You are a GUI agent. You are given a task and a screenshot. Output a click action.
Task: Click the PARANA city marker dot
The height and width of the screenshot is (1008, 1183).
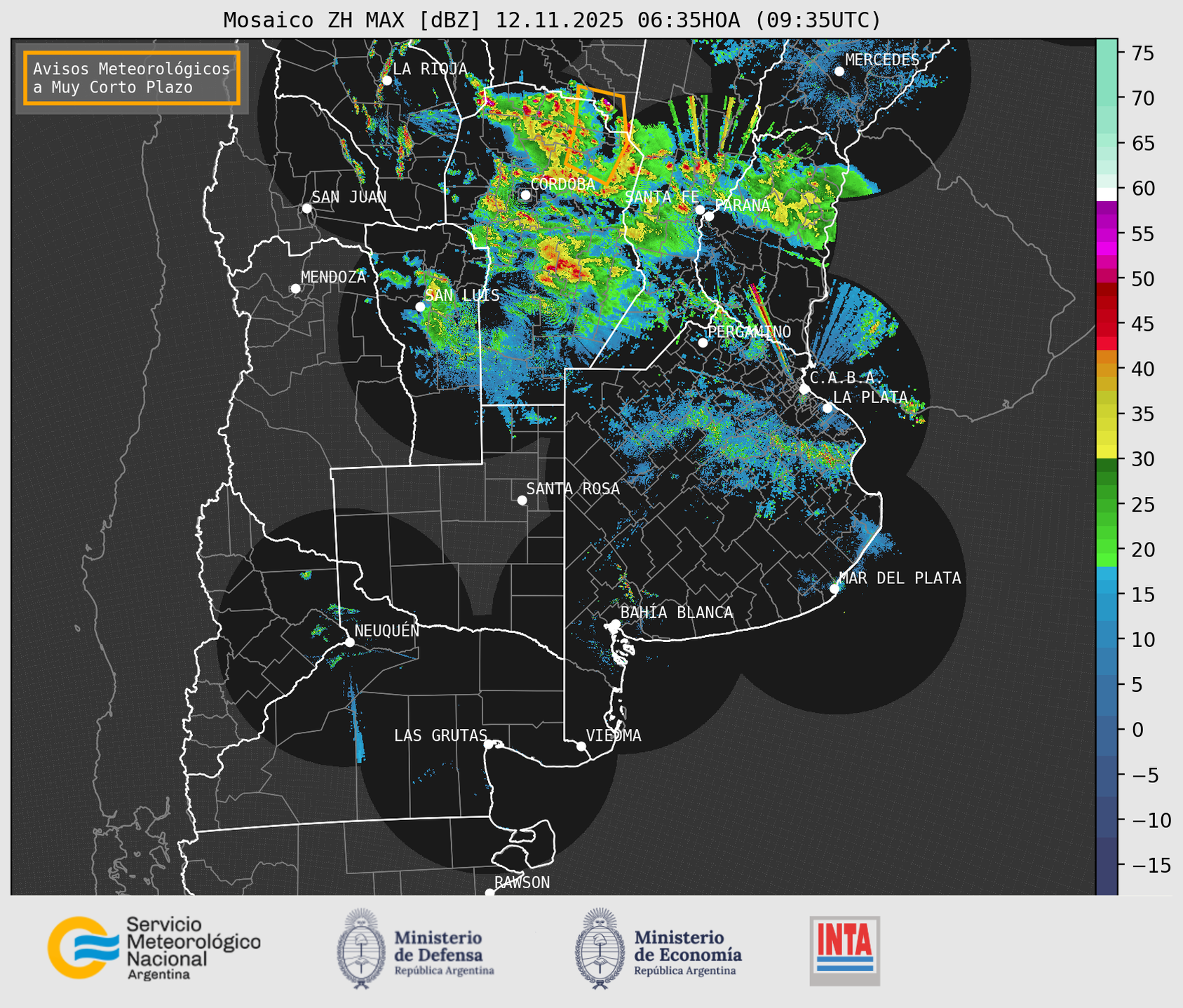click(709, 216)
